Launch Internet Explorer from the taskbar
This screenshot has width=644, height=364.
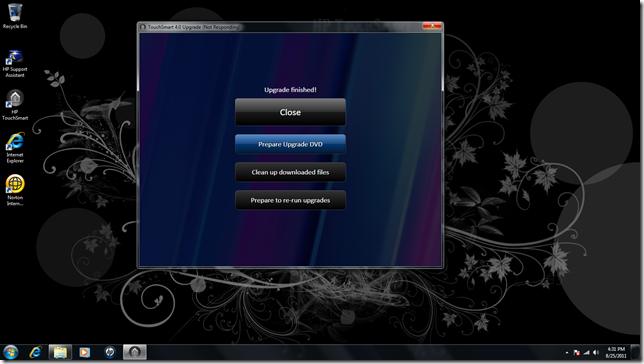[36, 352]
